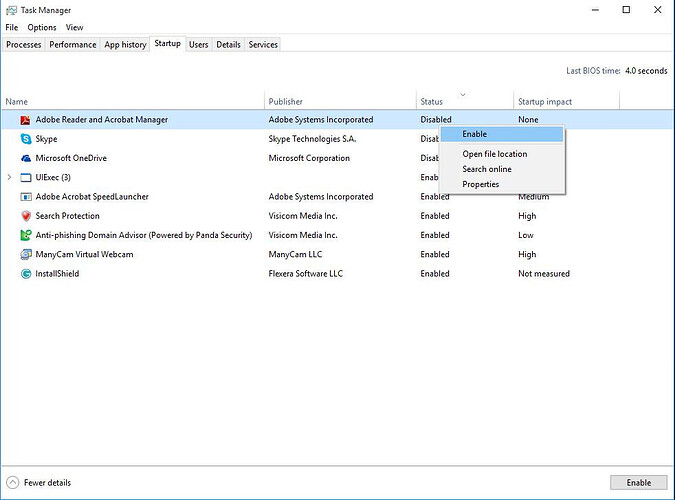
Task: Select the Anti-phishing Domain Advisor icon
Action: coord(26,235)
